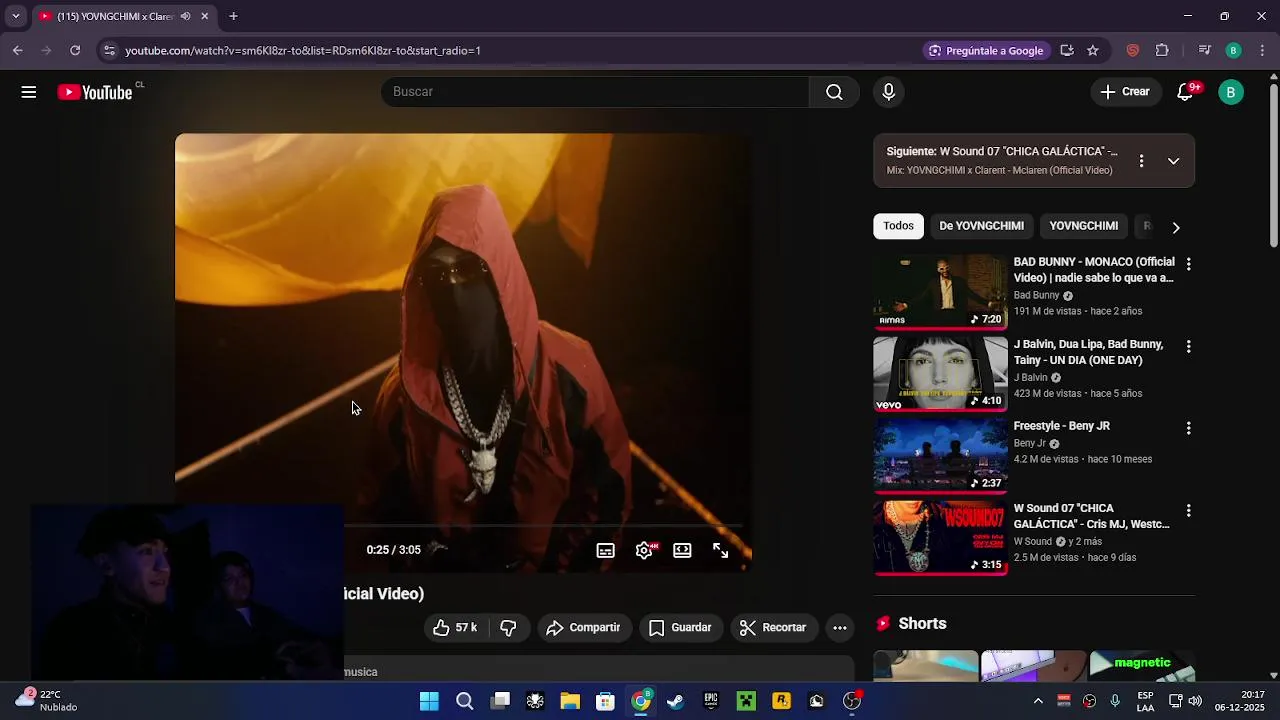Open Chrome tab search dropdown
This screenshot has height=720, width=1280.
tap(15, 16)
